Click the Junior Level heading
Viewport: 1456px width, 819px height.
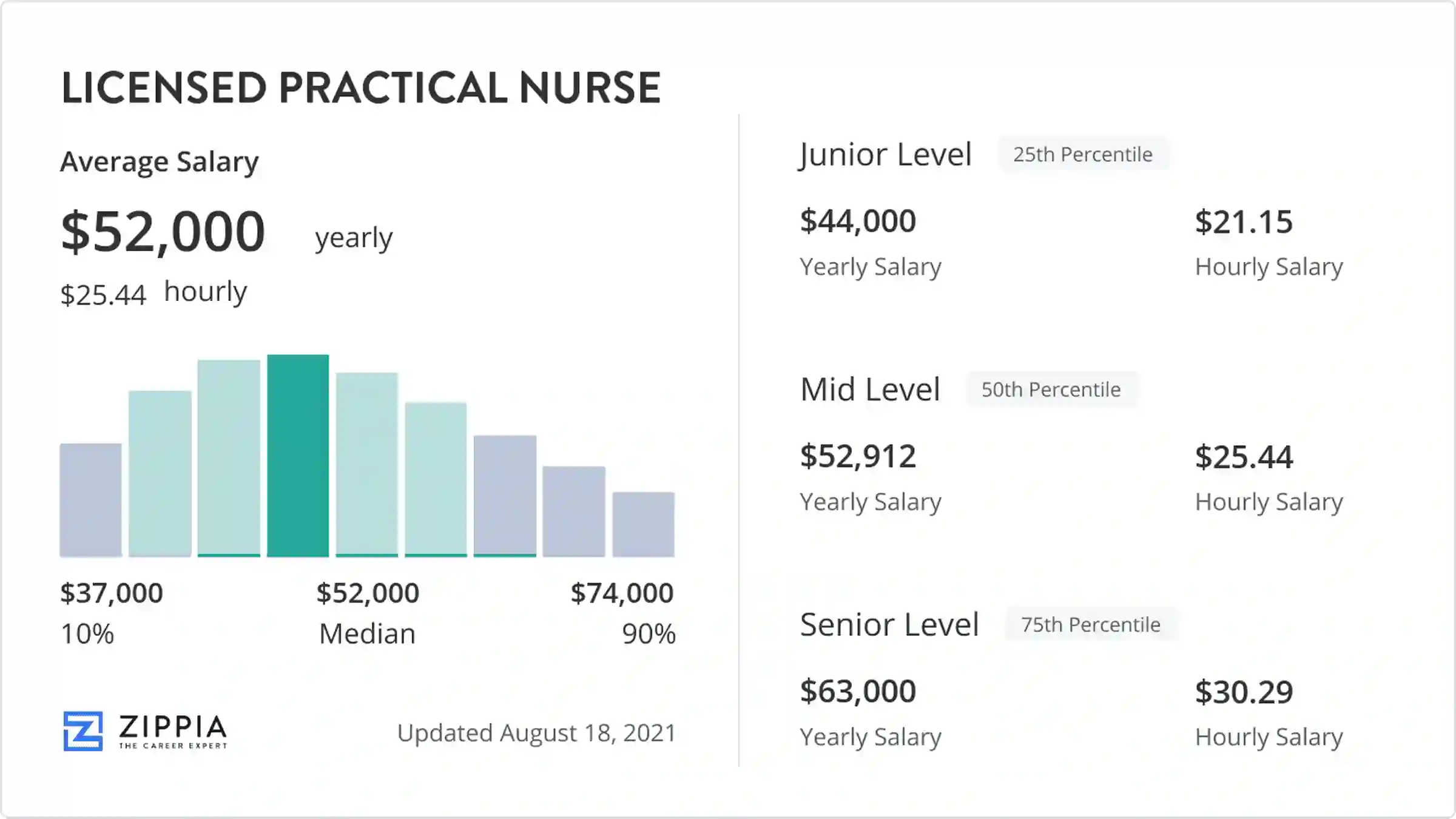pos(886,155)
